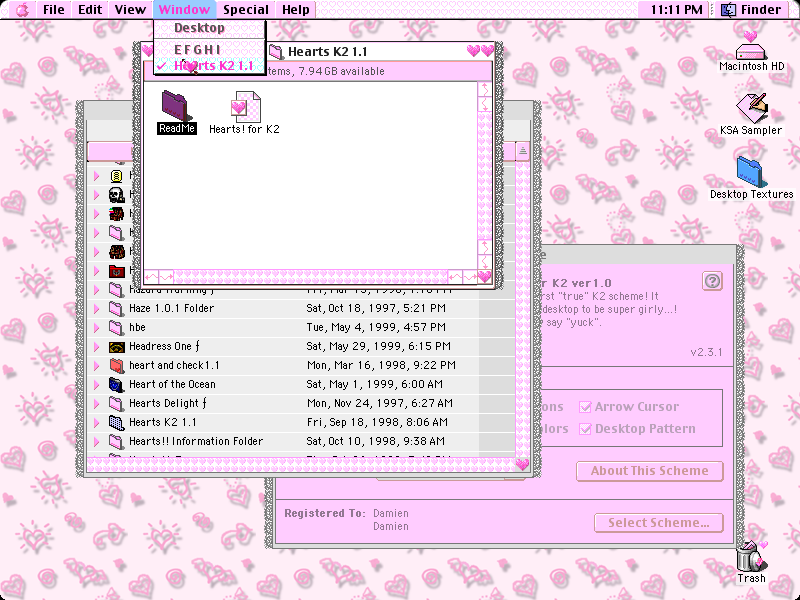Expand the hbe folder disclosure triangle
The image size is (800, 600).
(96, 327)
